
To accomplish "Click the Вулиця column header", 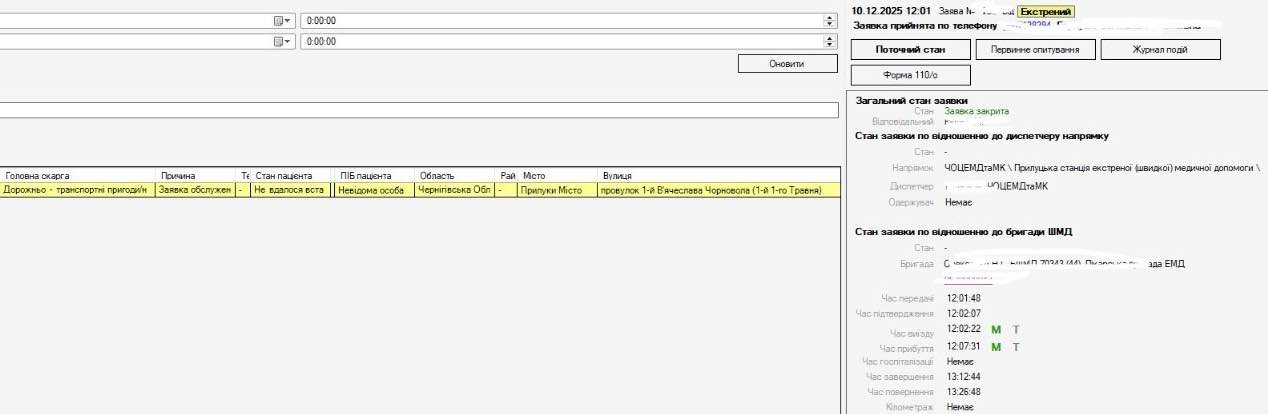I will pos(717,175).
